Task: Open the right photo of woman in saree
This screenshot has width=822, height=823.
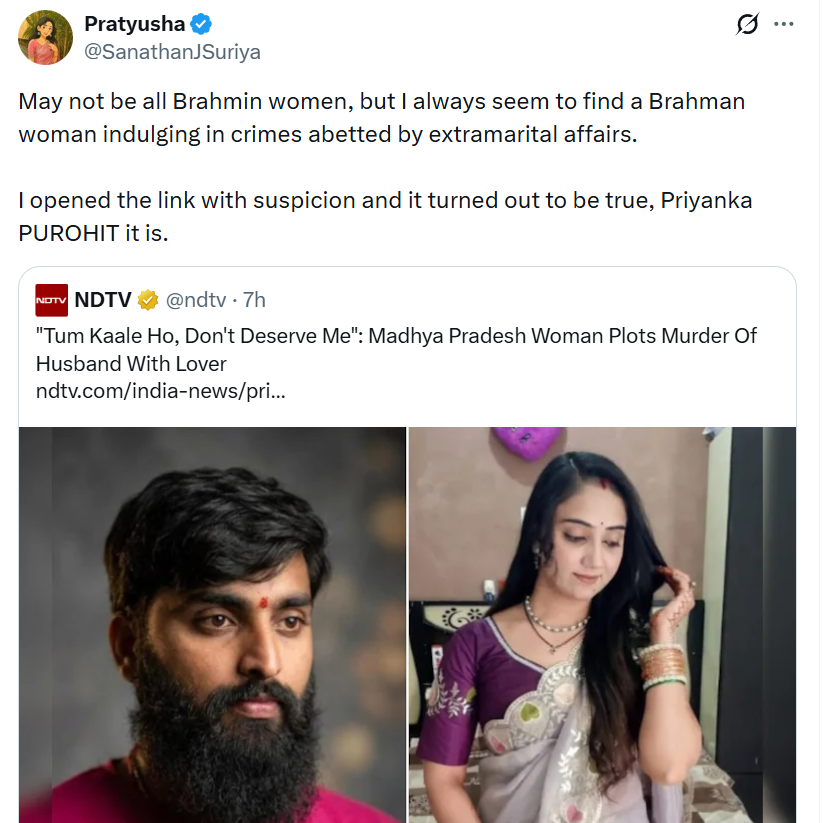Action: click(x=602, y=625)
